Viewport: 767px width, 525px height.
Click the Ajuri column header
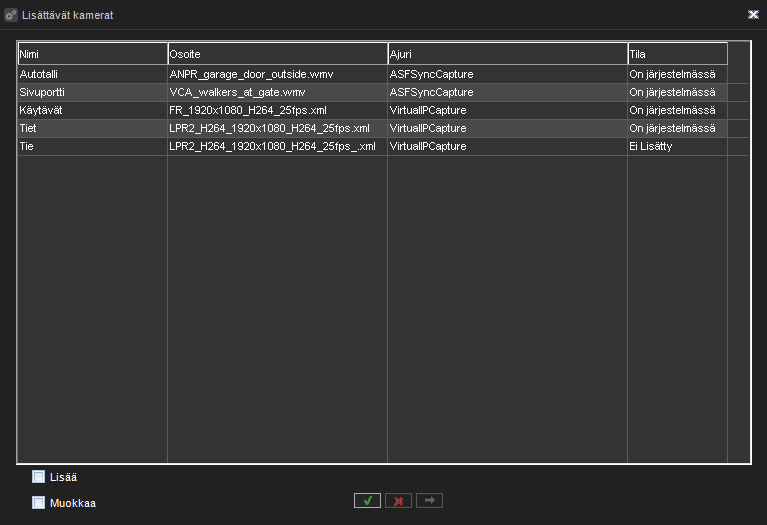(x=507, y=54)
